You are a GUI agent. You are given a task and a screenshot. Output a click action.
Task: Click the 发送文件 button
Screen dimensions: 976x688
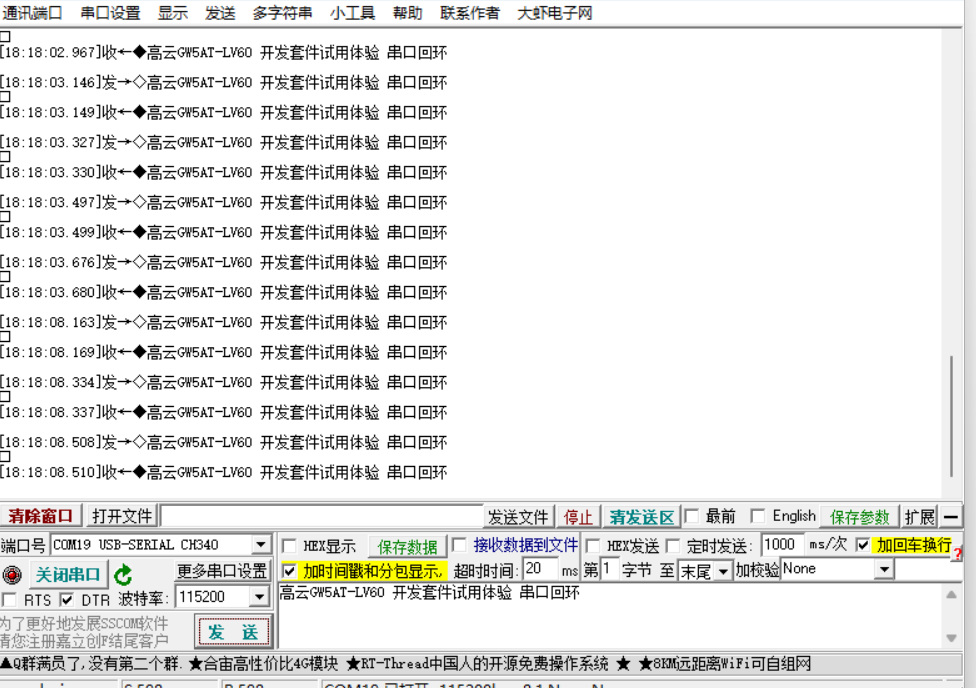click(x=518, y=517)
